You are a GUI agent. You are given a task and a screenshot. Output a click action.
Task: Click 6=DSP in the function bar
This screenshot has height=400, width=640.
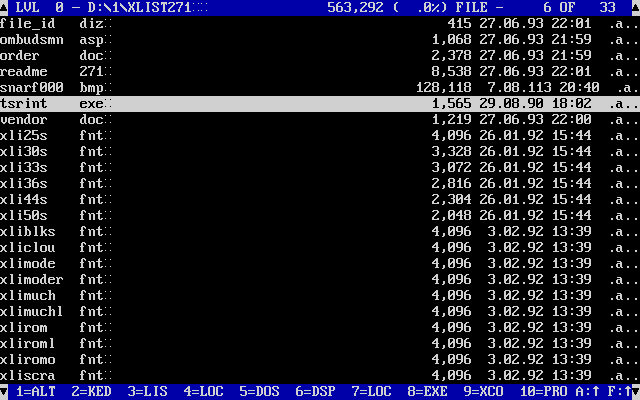(316, 392)
